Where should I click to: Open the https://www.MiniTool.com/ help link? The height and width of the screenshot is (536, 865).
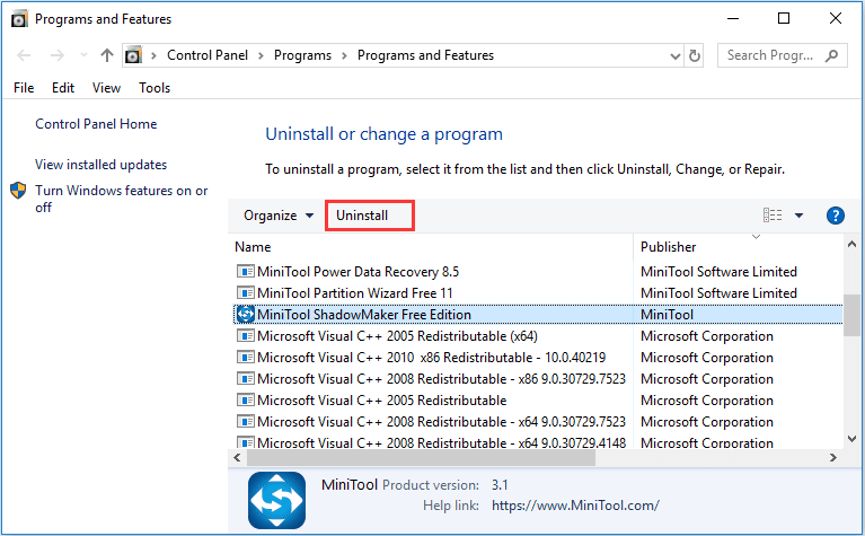(x=575, y=505)
